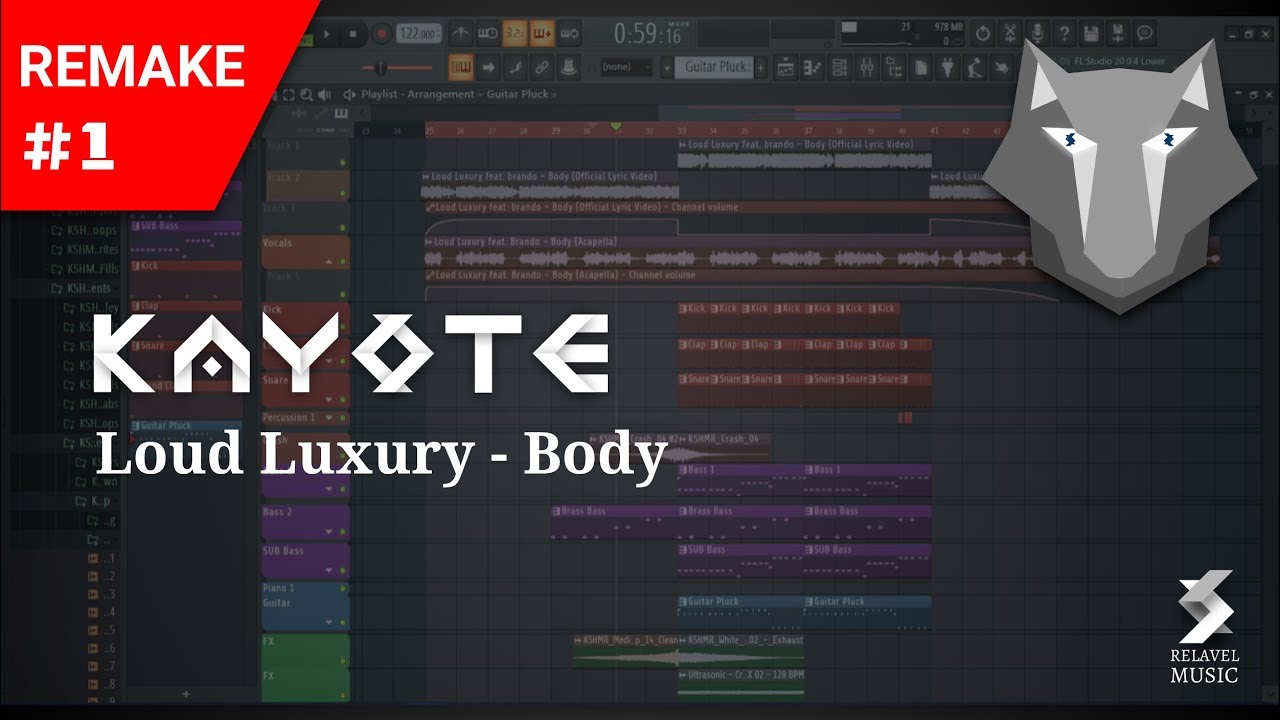Toggle multilink to controllers link icon
Screen dimensions: 1280x720
coord(542,67)
